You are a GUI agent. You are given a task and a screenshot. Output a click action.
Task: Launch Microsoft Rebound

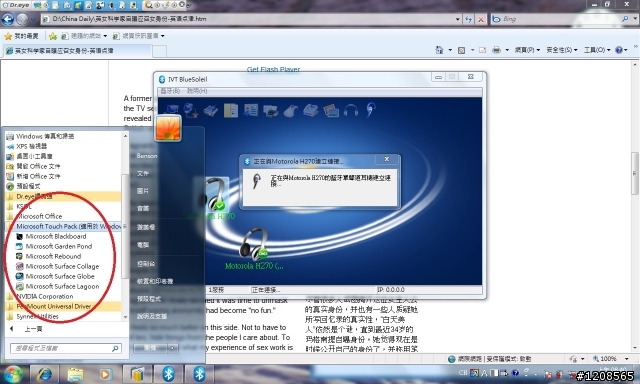[x=53, y=256]
